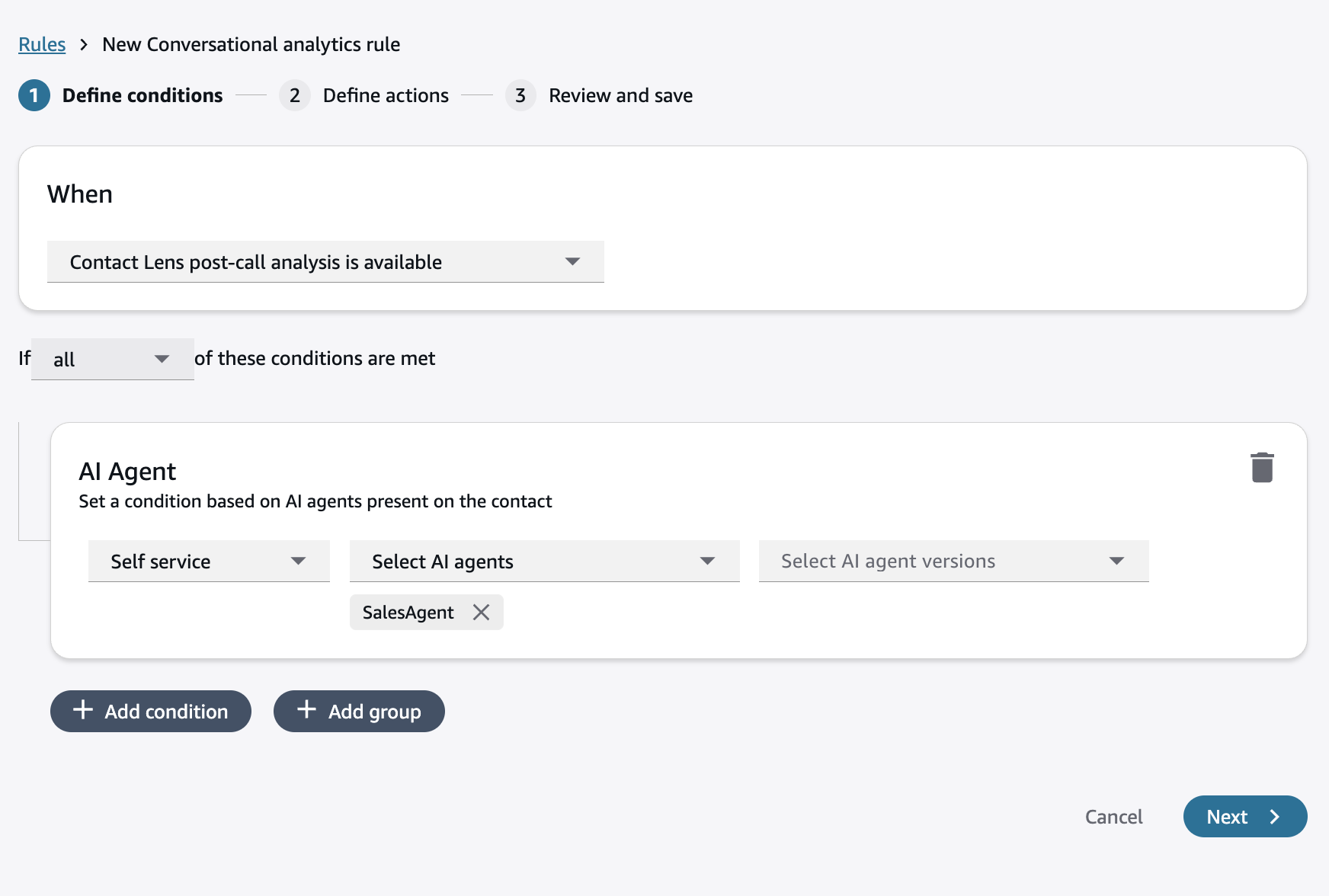Click the arrow icon in the Next button
Image resolution: width=1329 pixels, height=896 pixels.
point(1274,817)
